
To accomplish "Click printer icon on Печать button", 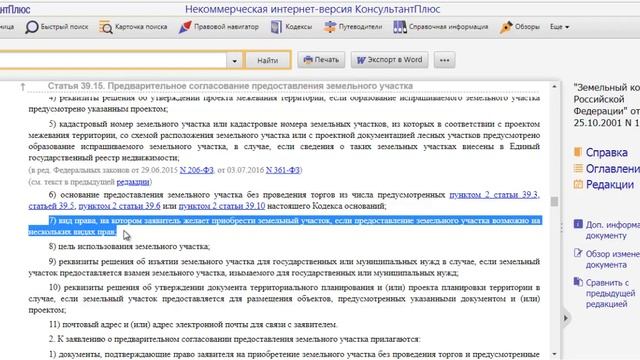I will click(x=308, y=60).
